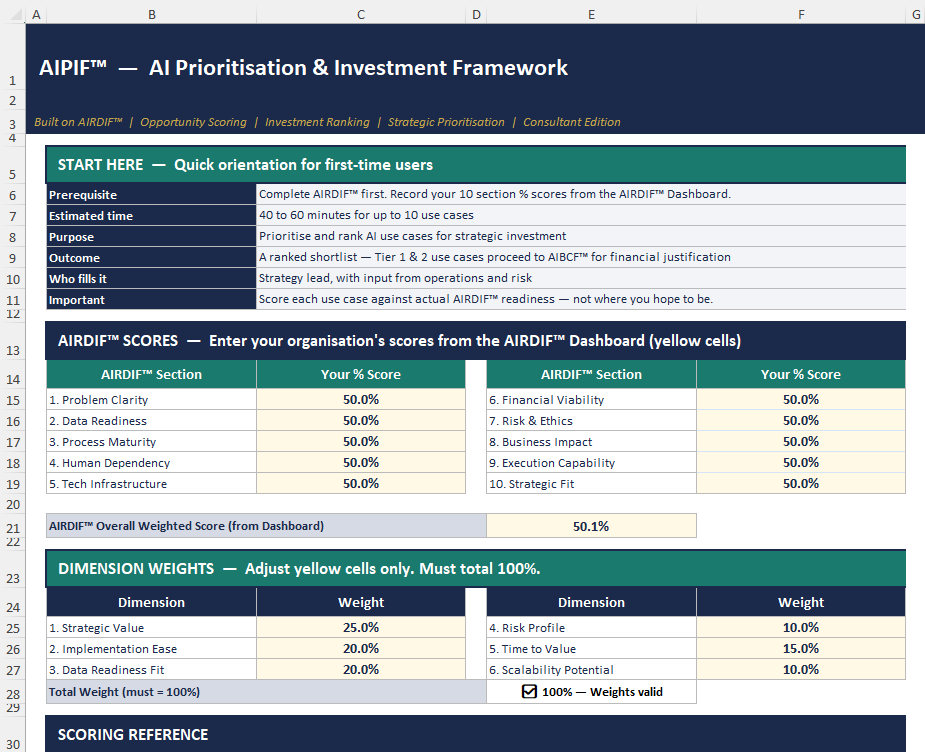Select Strategic Fit score cell
The height and width of the screenshot is (752, 925).
[x=801, y=484]
